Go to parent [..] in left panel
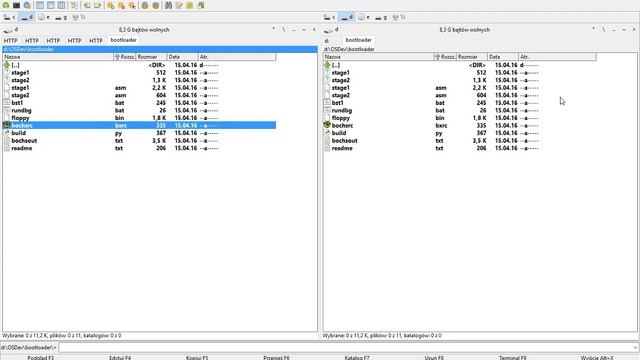640x360 pixels. coord(139,65)
